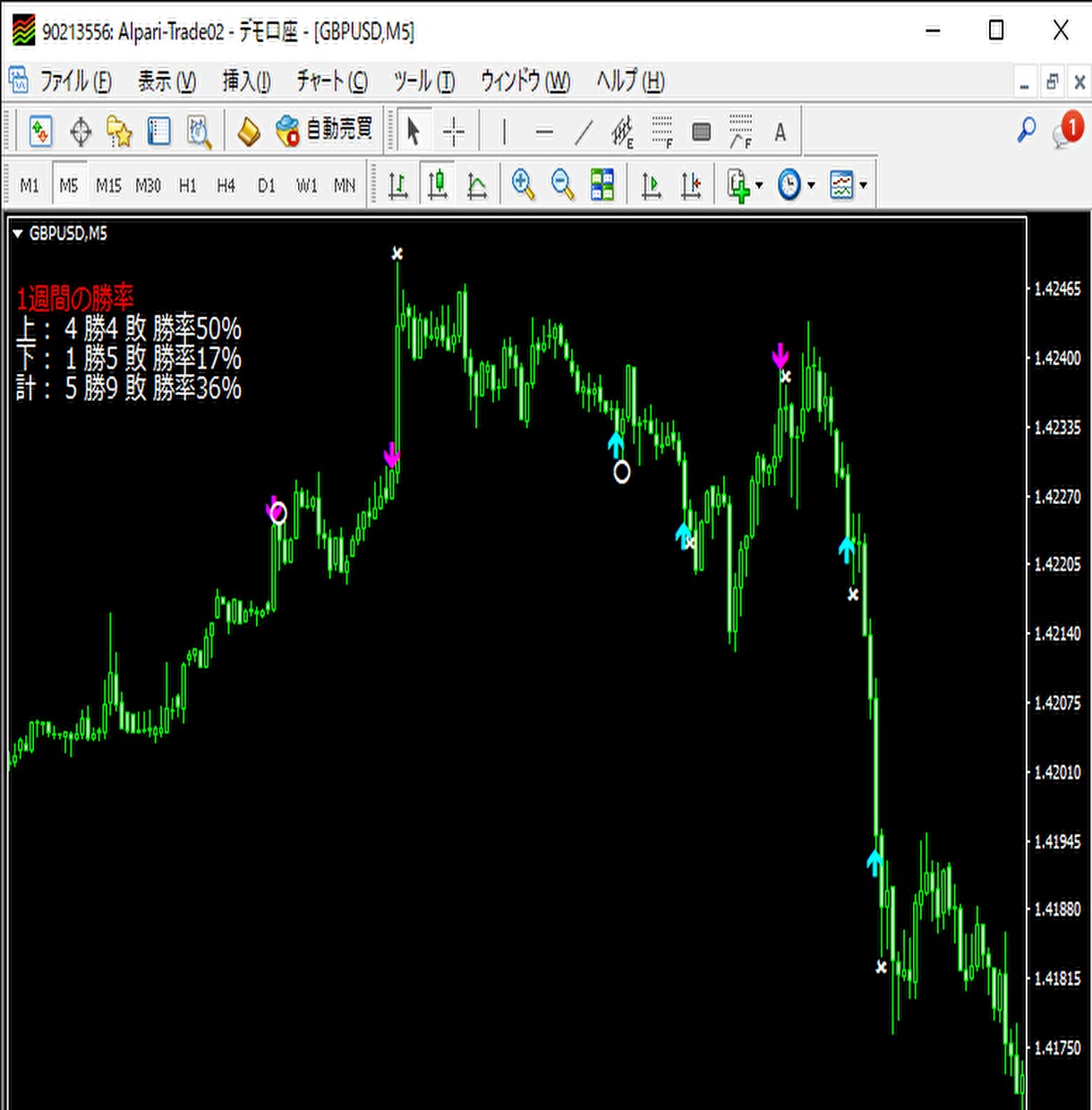Select the Fibonacci retracement tool

tap(662, 132)
